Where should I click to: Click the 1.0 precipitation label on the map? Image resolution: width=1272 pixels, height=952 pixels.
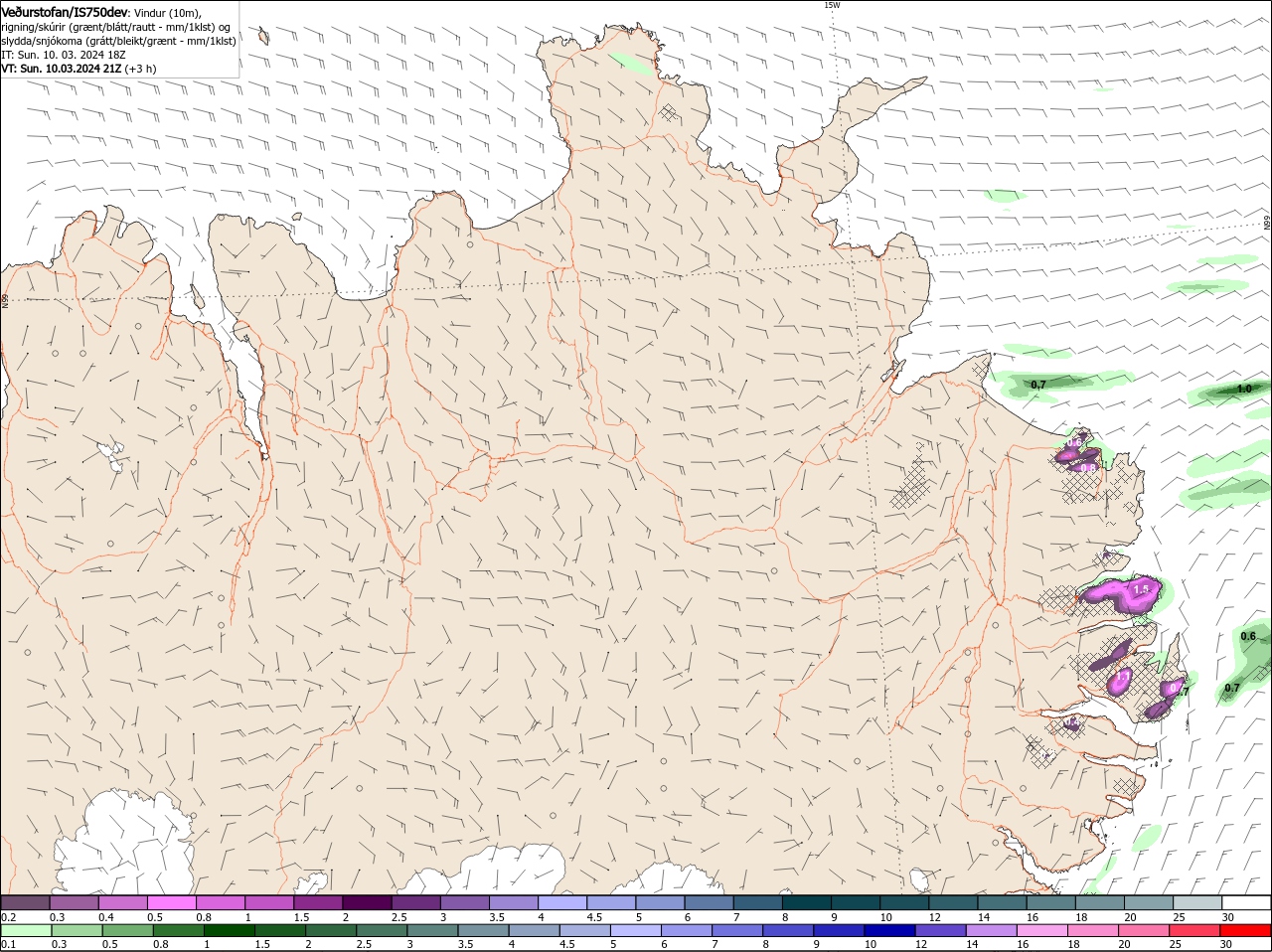coord(1244,390)
